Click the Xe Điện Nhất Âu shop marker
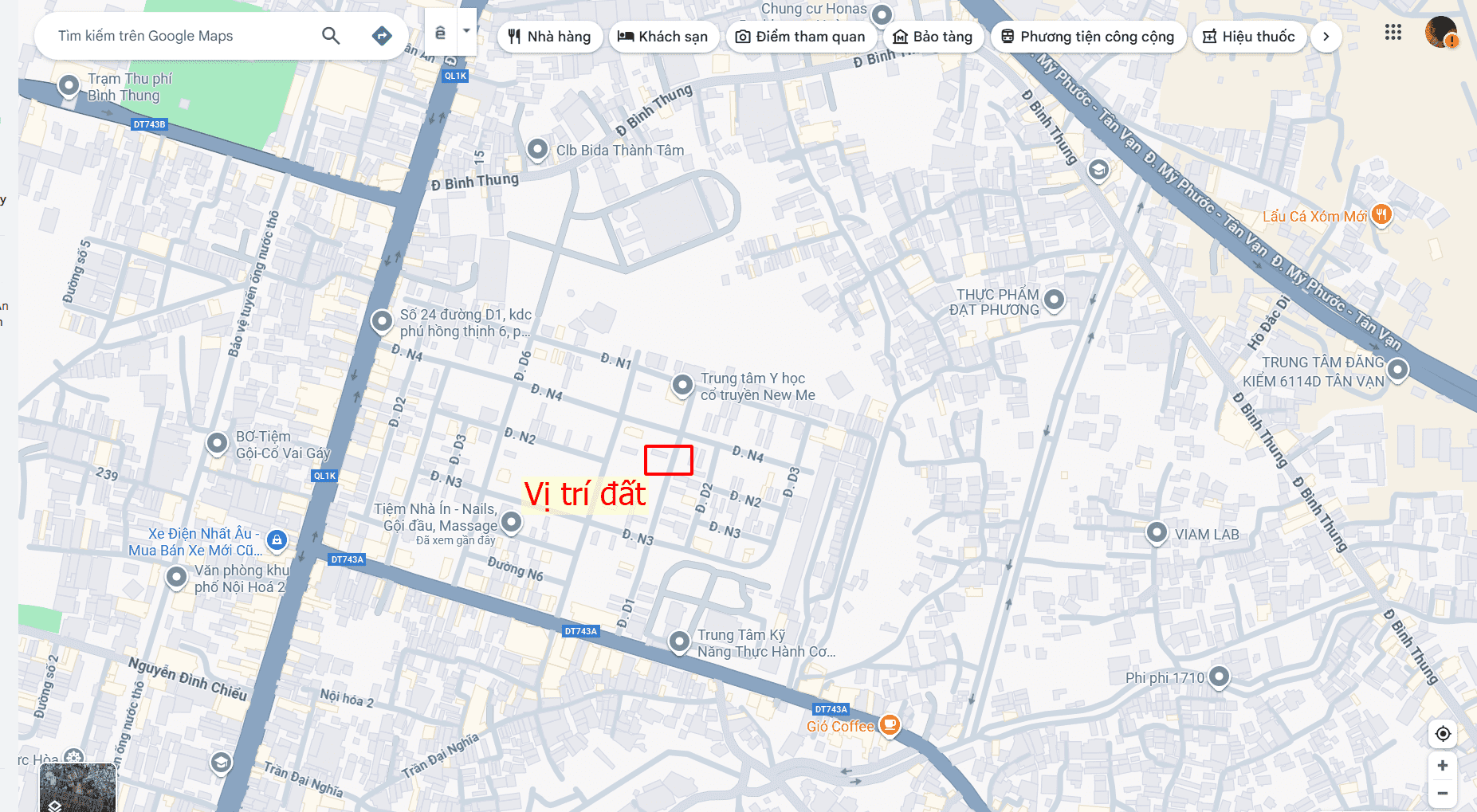This screenshot has width=1477, height=812. tap(277, 540)
